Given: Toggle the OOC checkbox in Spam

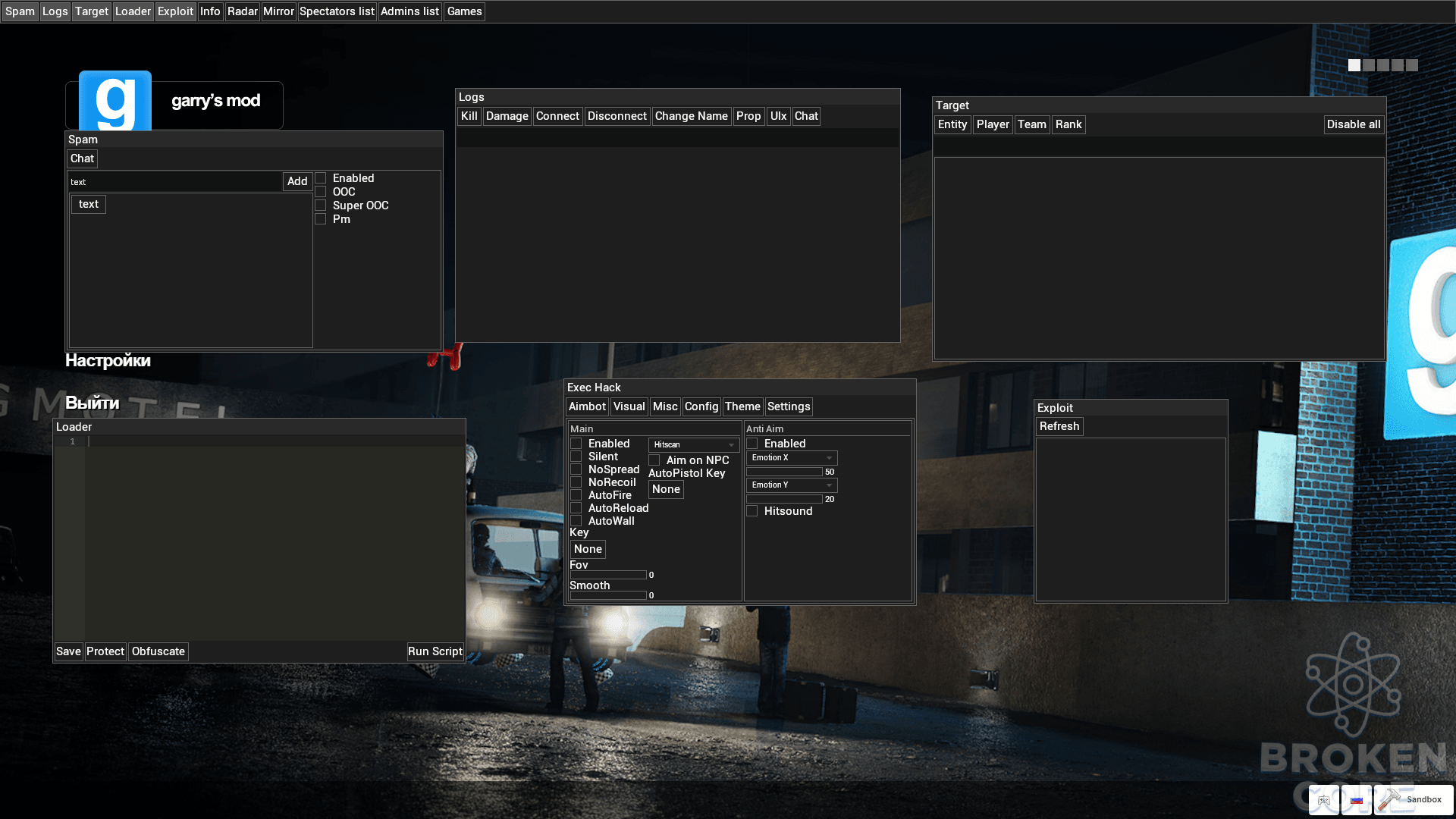Looking at the screenshot, I should pyautogui.click(x=321, y=192).
